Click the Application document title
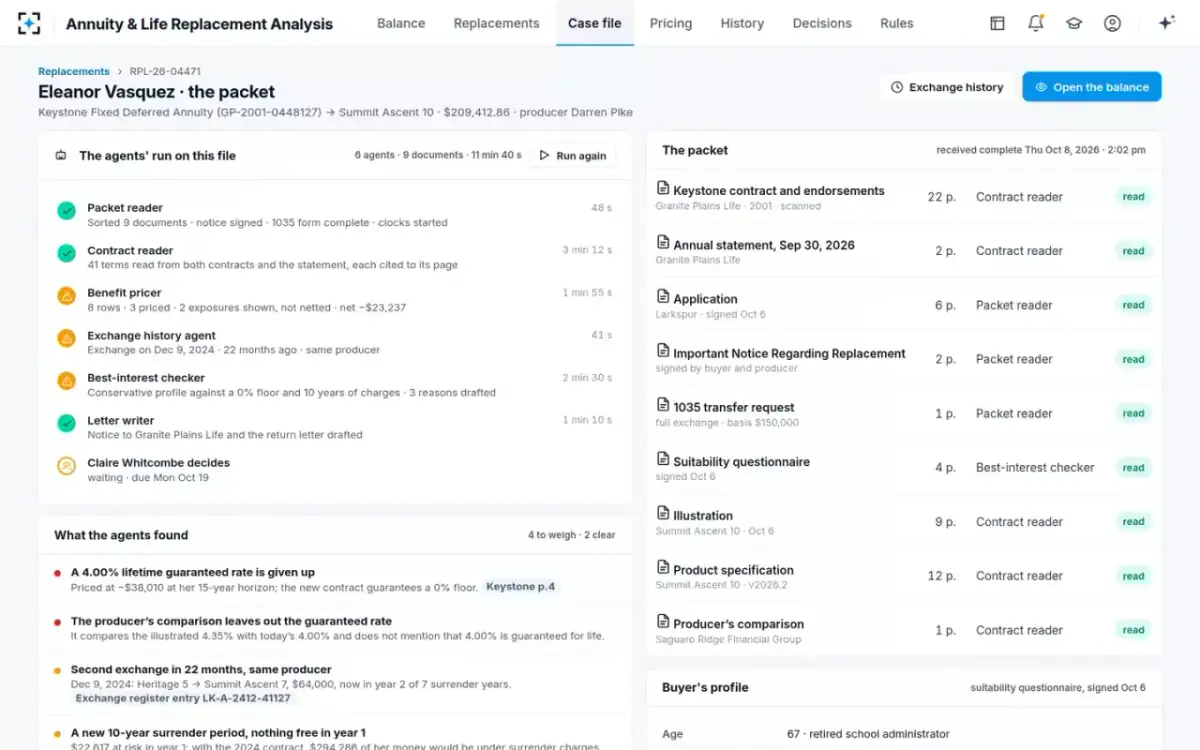The image size is (1200, 750). point(705,299)
